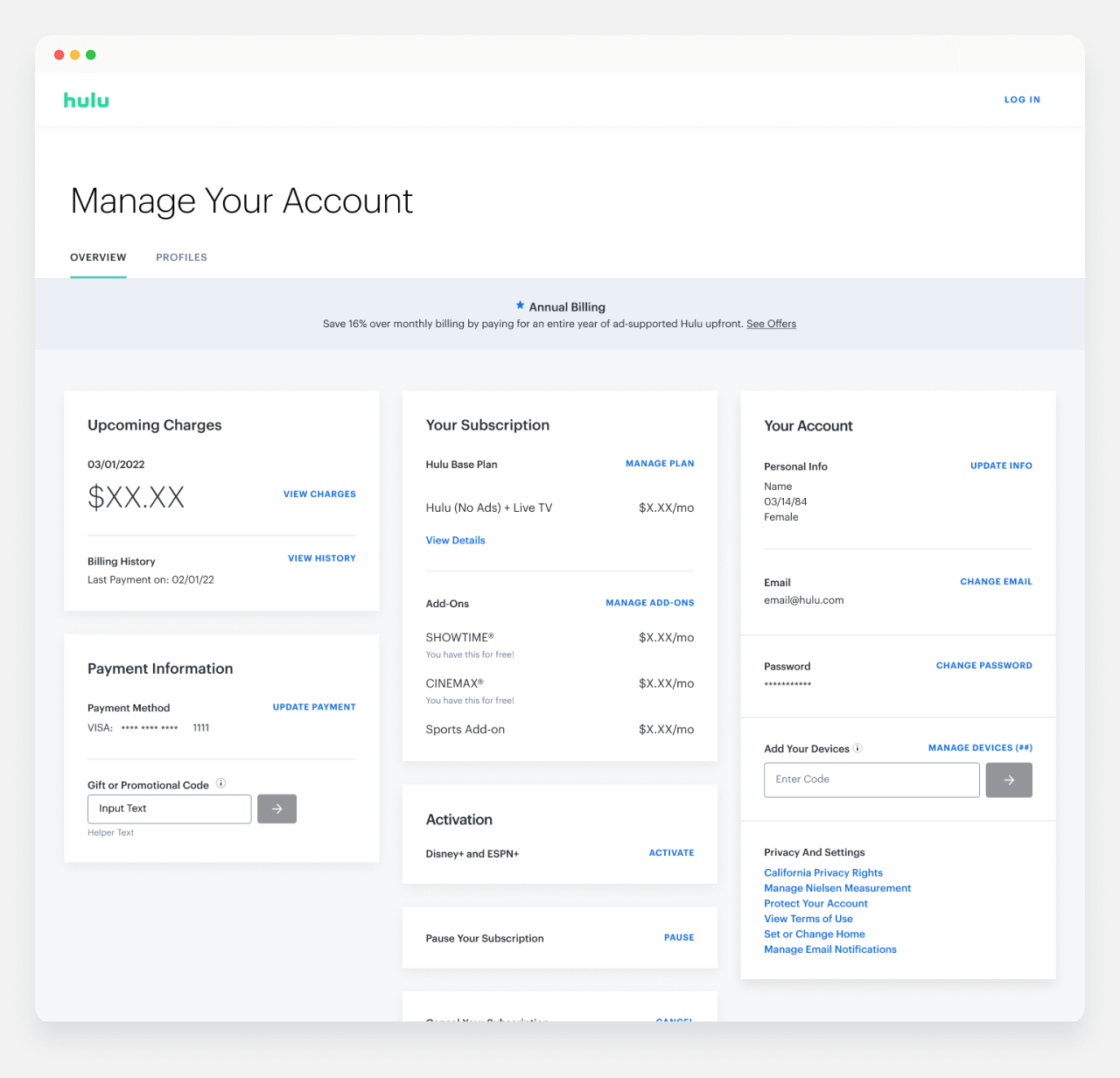
Task: Submit the device code with the arrow button
Action: (1009, 780)
